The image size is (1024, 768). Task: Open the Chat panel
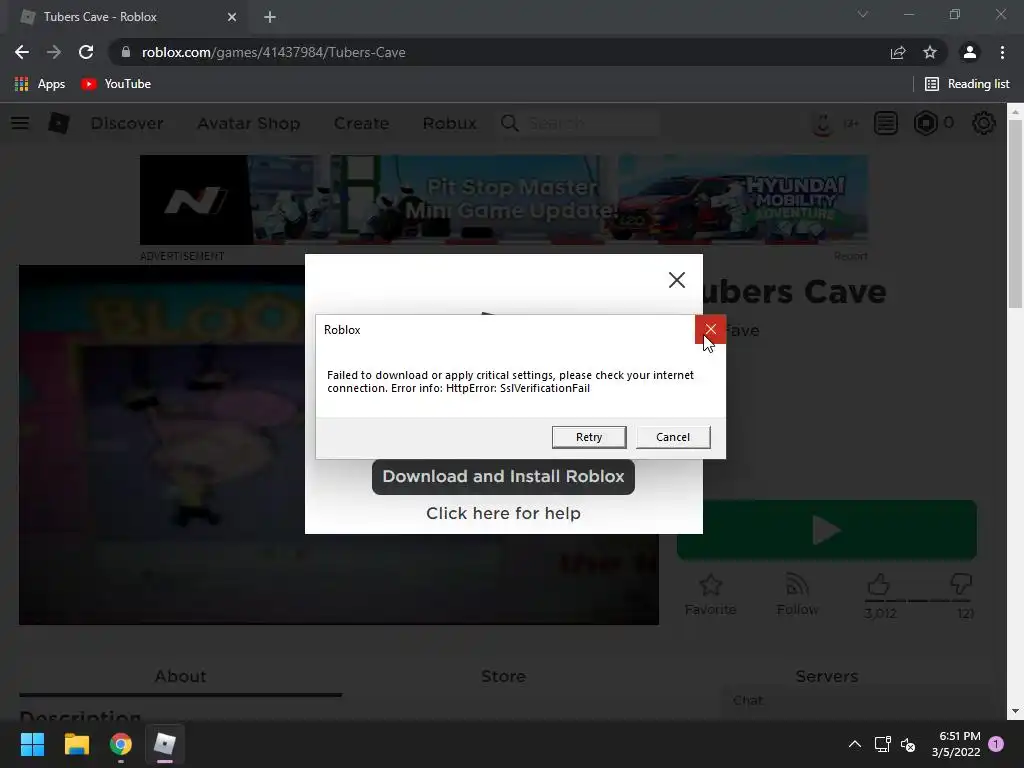point(856,701)
